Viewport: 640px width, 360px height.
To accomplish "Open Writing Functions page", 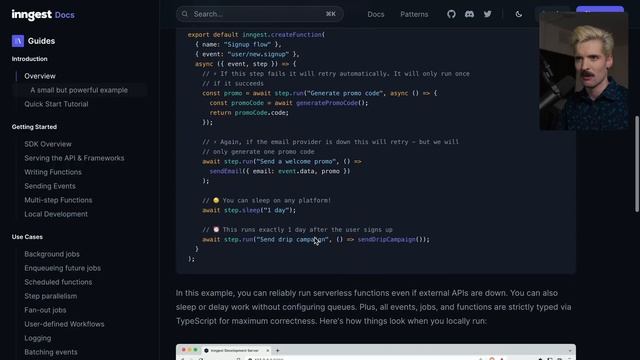I will (53, 172).
